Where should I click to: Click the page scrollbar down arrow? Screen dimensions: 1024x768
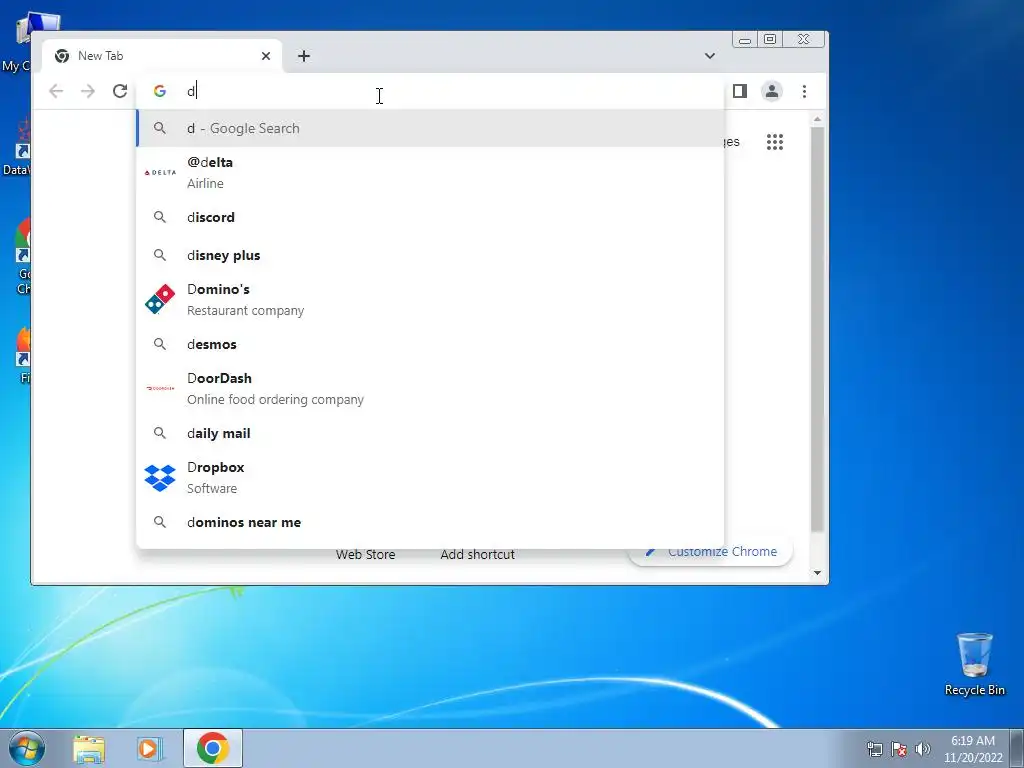817,573
